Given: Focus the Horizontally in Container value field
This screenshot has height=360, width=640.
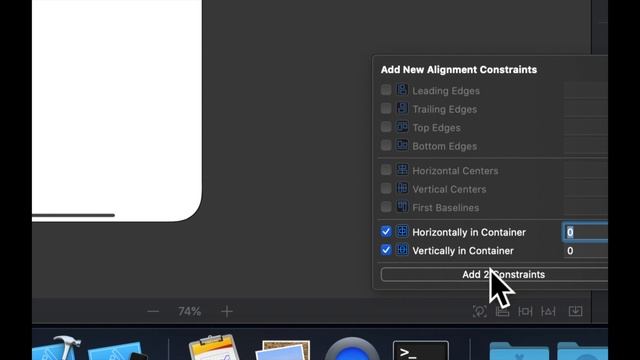Looking at the screenshot, I should pos(585,232).
